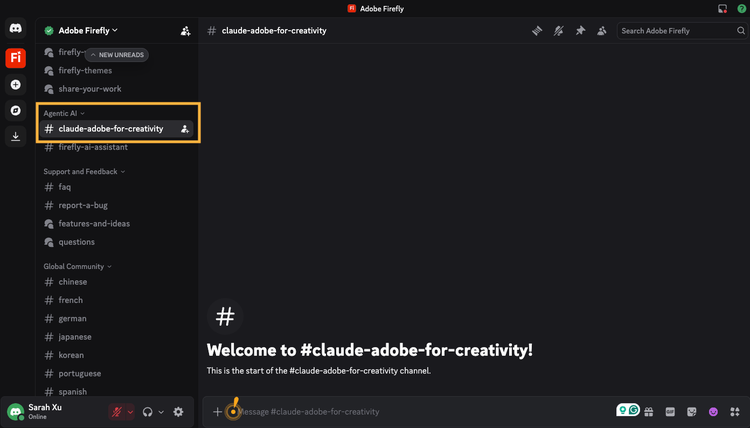Open the apps launcher icon in message bar

735,412
